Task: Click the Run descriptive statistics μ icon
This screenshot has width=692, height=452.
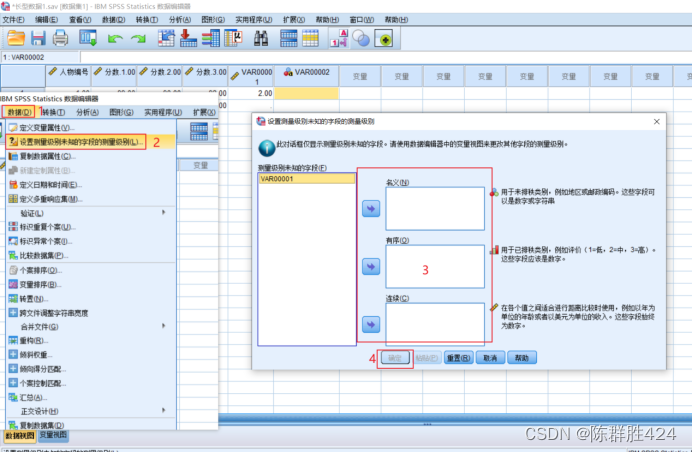Action: click(x=233, y=38)
